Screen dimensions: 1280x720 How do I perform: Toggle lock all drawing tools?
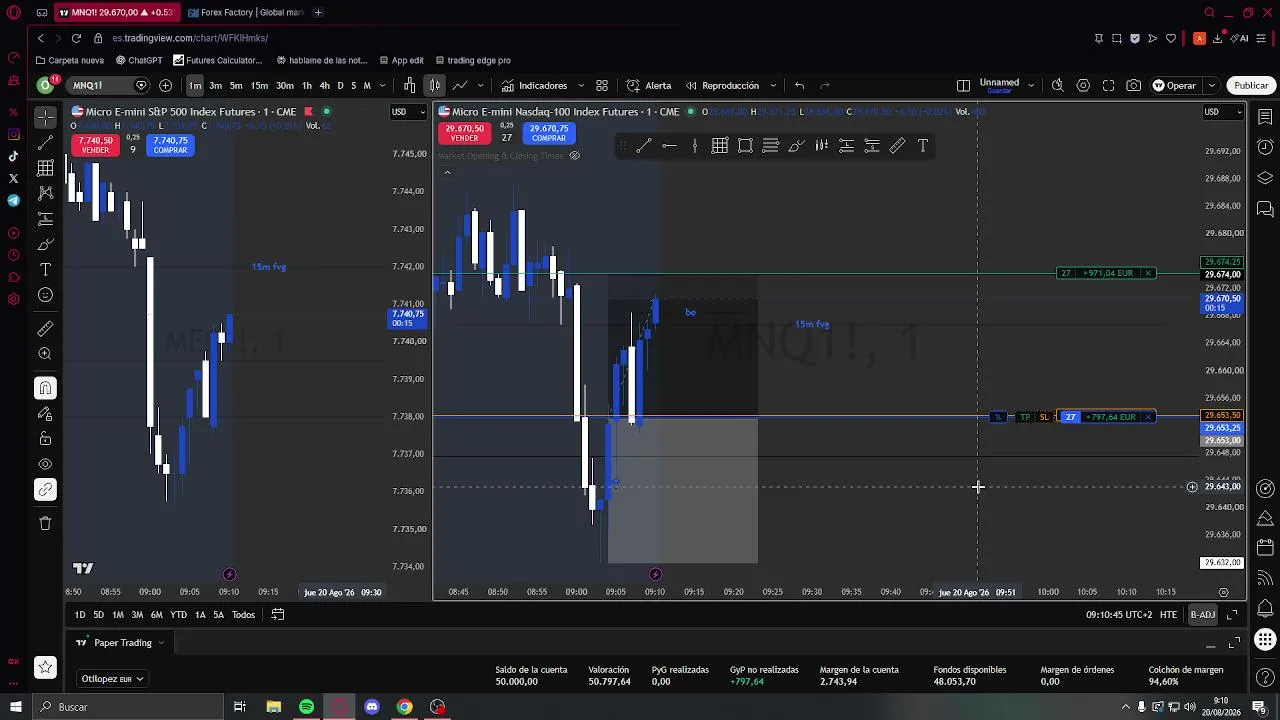tap(45, 439)
